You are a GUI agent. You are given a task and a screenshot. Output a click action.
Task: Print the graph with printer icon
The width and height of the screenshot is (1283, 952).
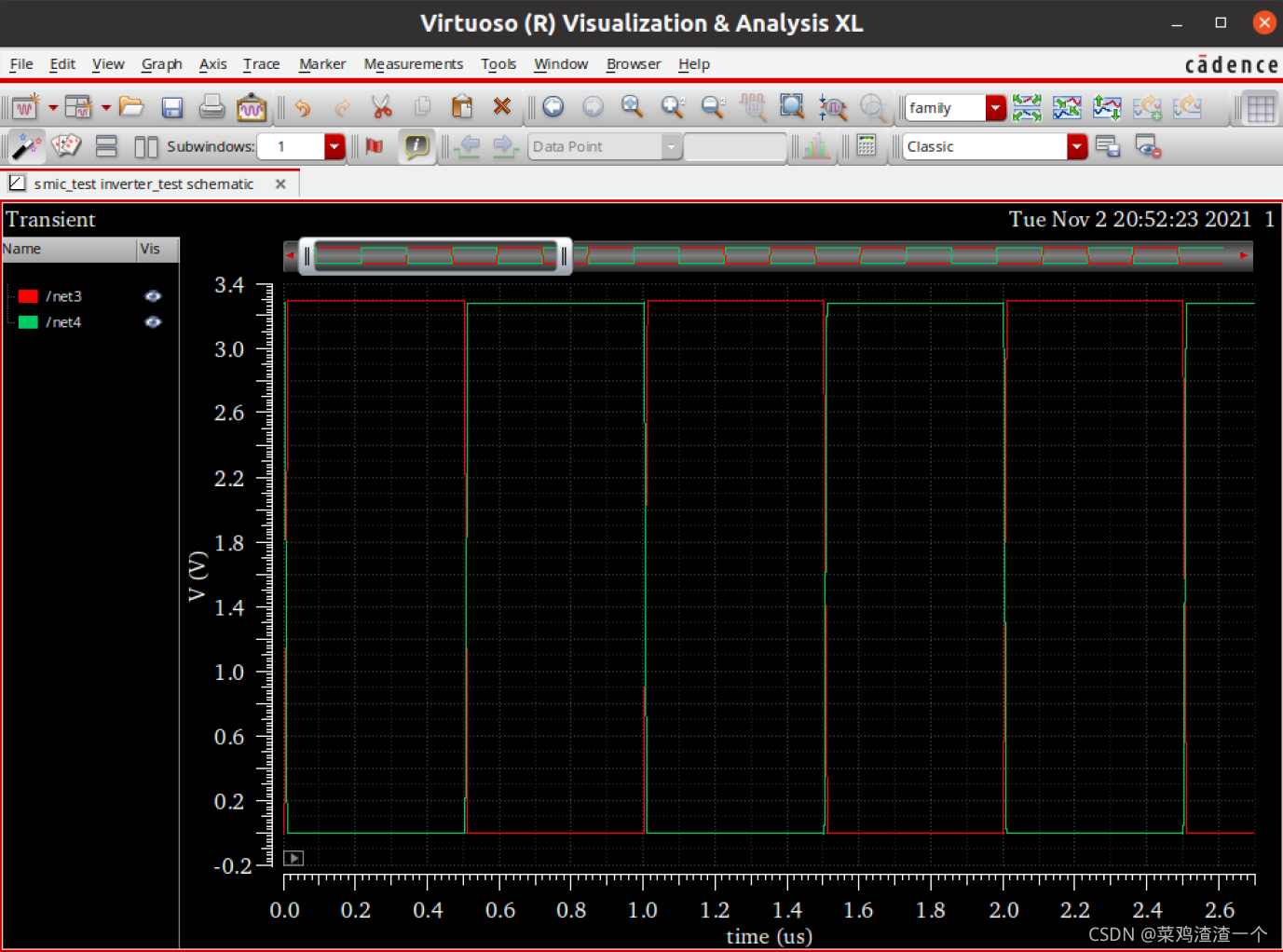tap(212, 107)
